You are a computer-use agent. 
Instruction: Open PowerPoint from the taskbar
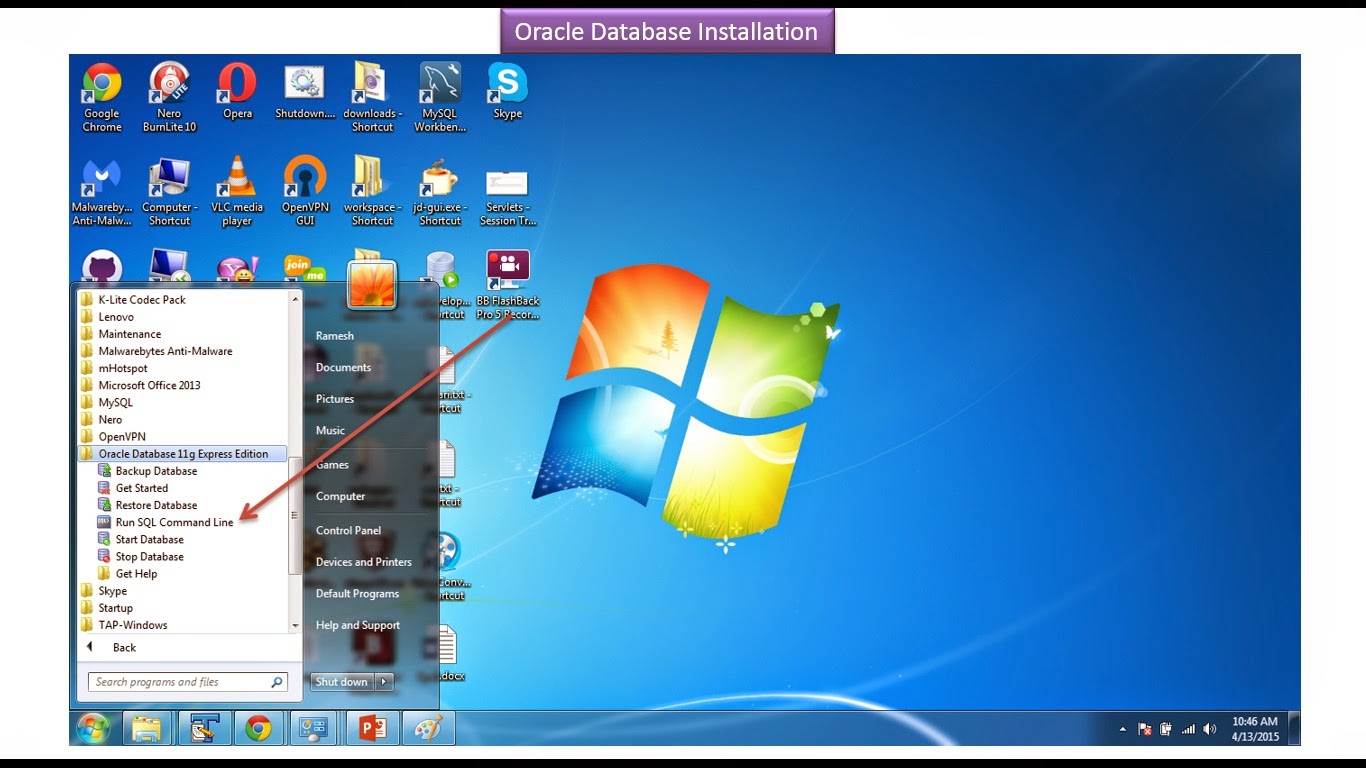point(372,728)
